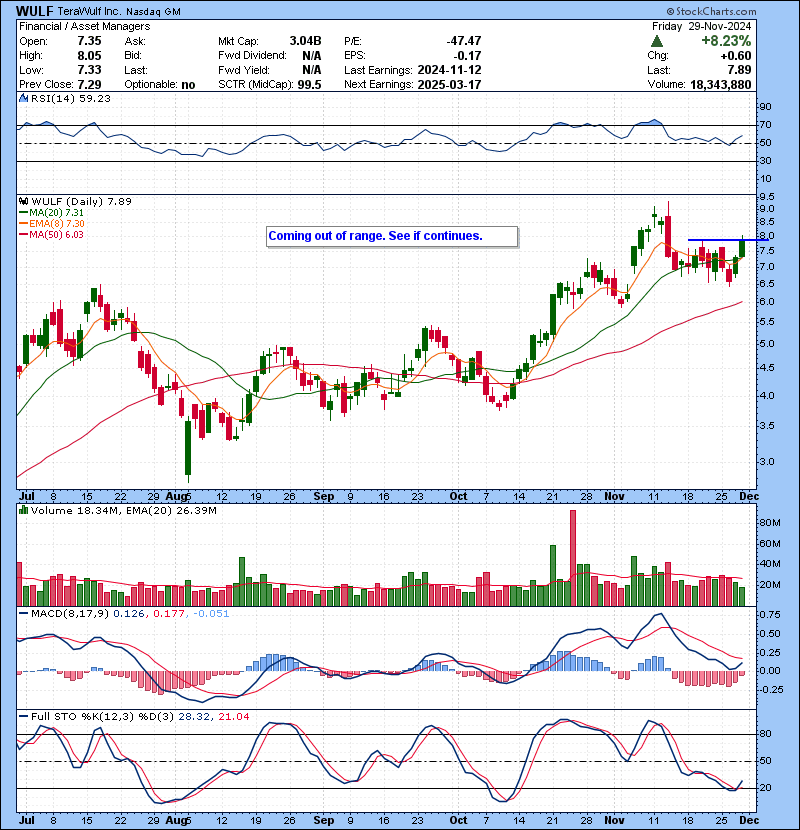Click the WULF (Daily) candlestick legend icon
This screenshot has height=830, width=800.
click(23, 201)
